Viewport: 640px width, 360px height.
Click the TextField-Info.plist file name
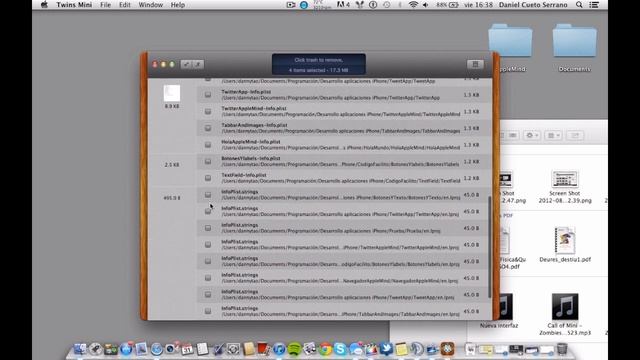click(x=244, y=175)
